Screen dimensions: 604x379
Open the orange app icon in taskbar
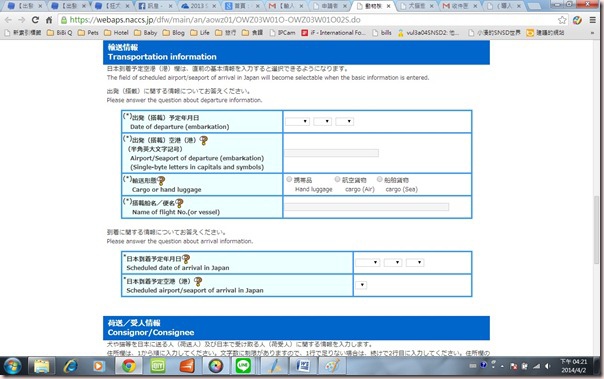coord(187,366)
